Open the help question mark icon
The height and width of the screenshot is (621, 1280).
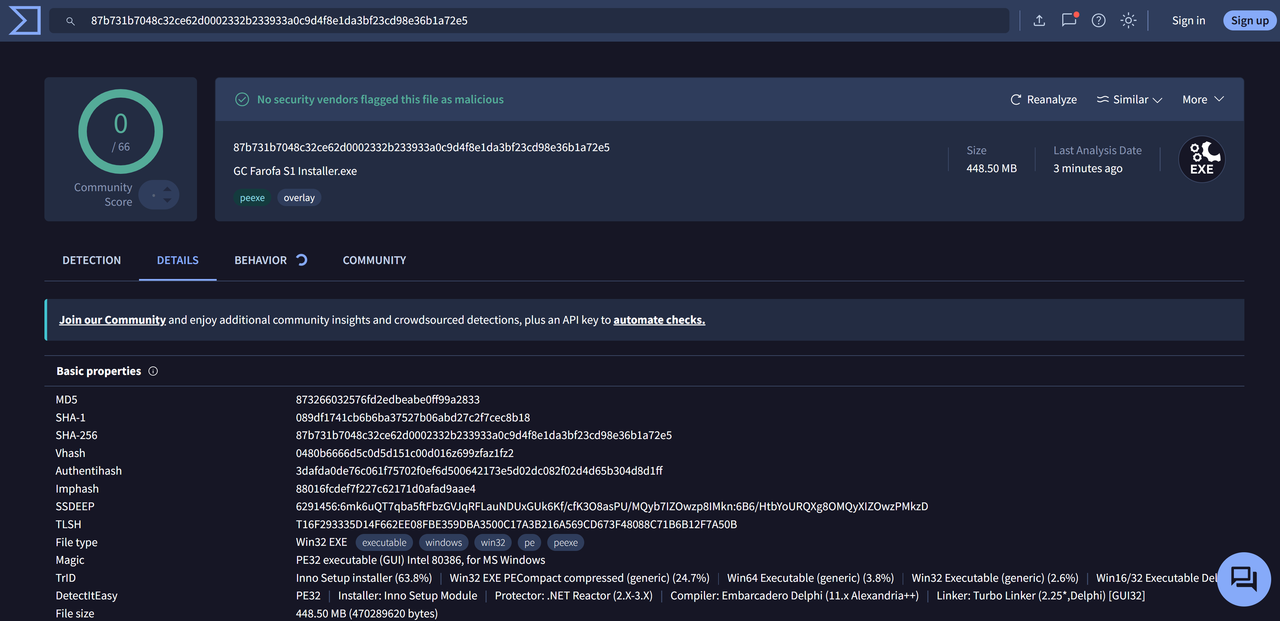click(1099, 20)
